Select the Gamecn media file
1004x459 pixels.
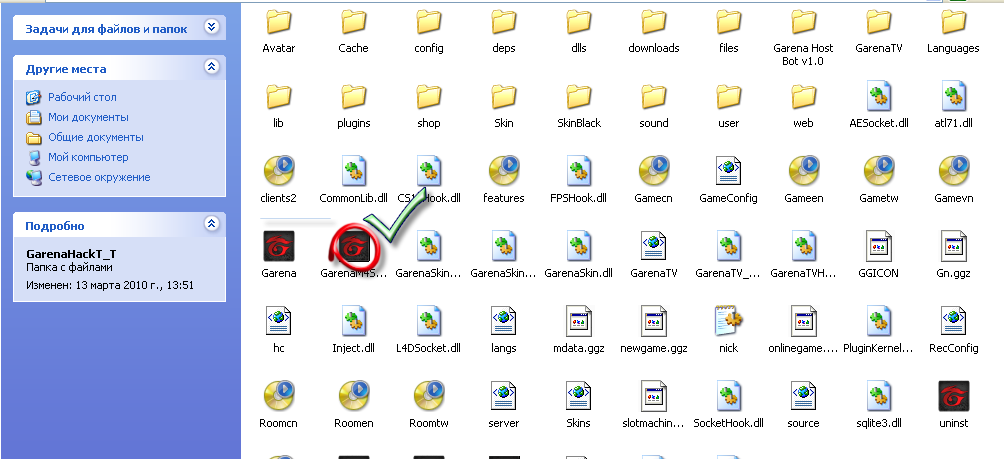coord(654,172)
